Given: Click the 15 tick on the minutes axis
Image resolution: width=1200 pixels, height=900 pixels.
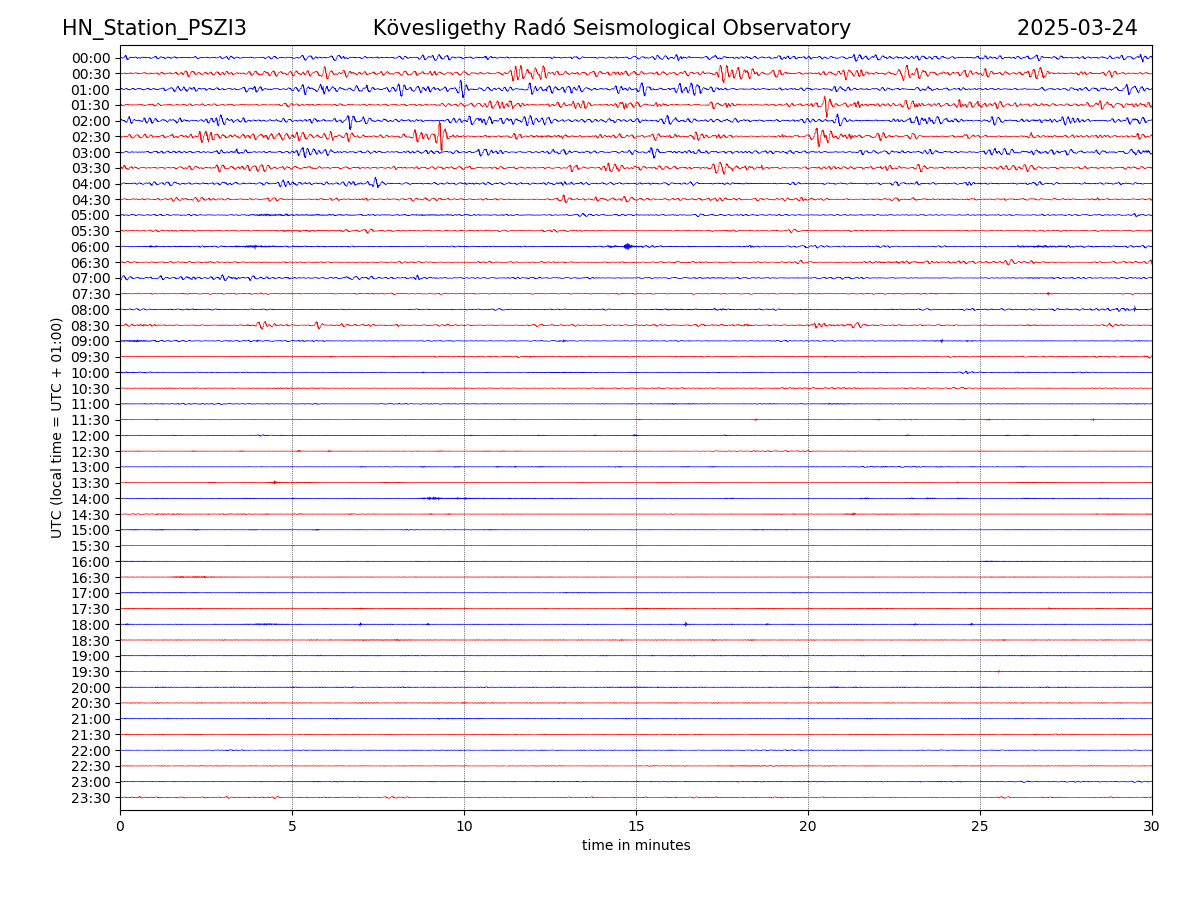Looking at the screenshot, I should pos(636,827).
